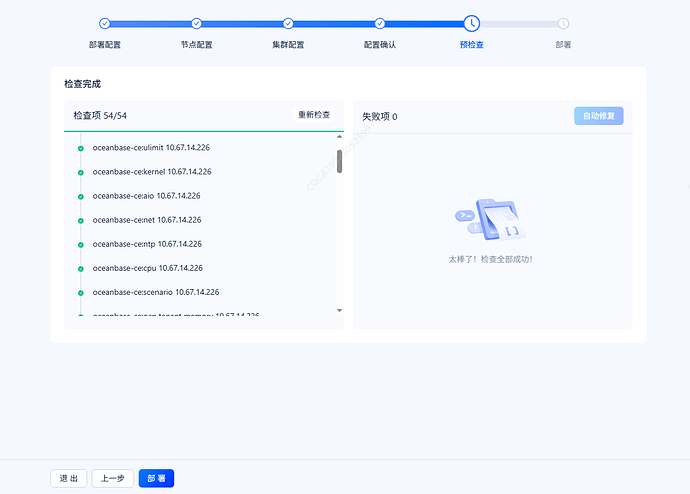Screen dimensions: 690x494
Task: Click the 节点配置 step checkmark icon
Action: coord(196,23)
